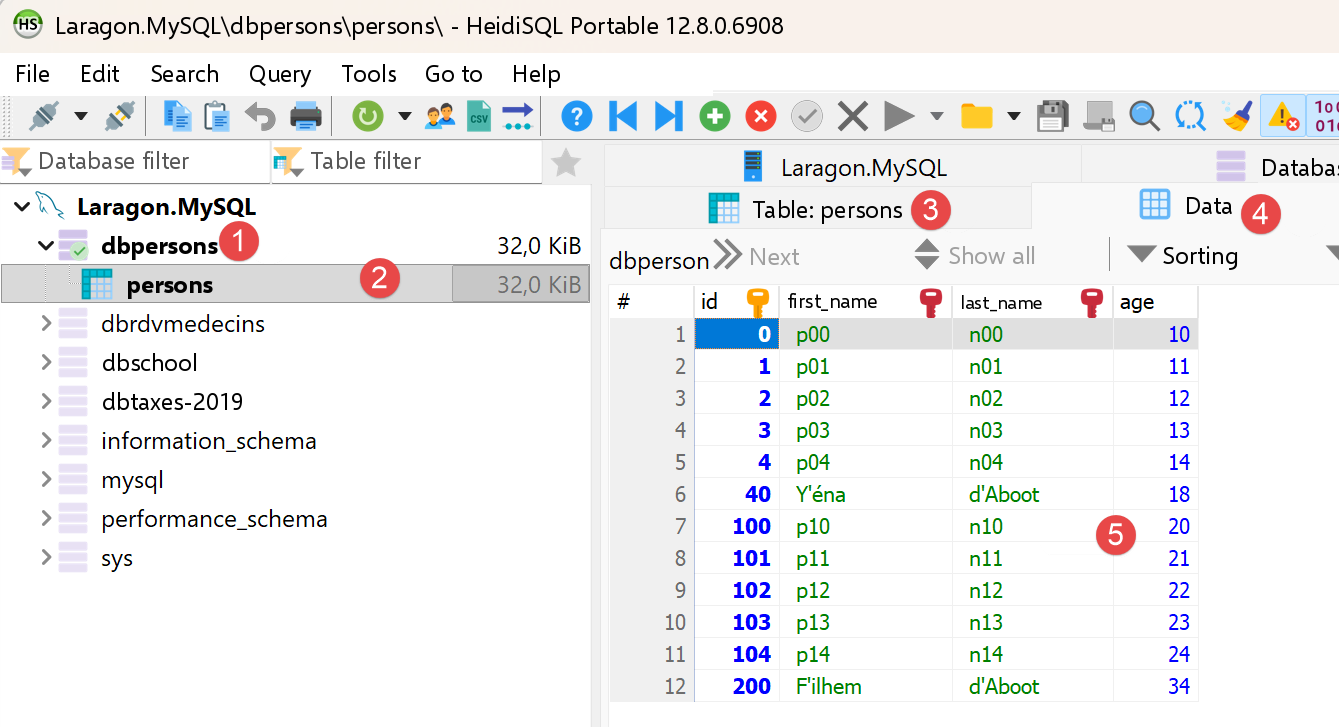Click the green Refresh icon
This screenshot has width=1339, height=727.
coord(368,116)
